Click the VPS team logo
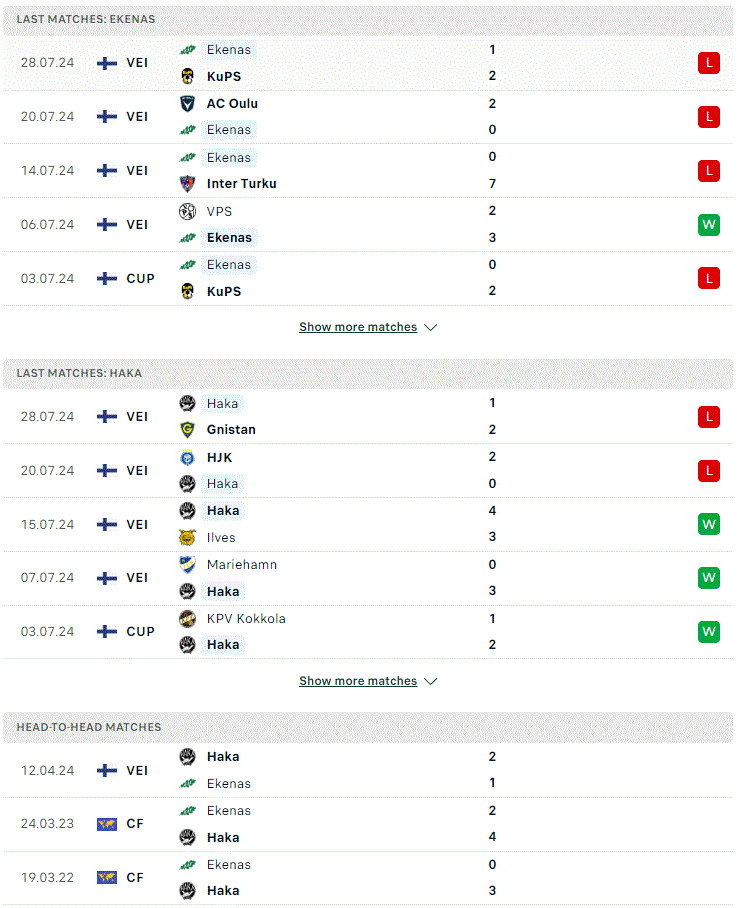 [187, 211]
